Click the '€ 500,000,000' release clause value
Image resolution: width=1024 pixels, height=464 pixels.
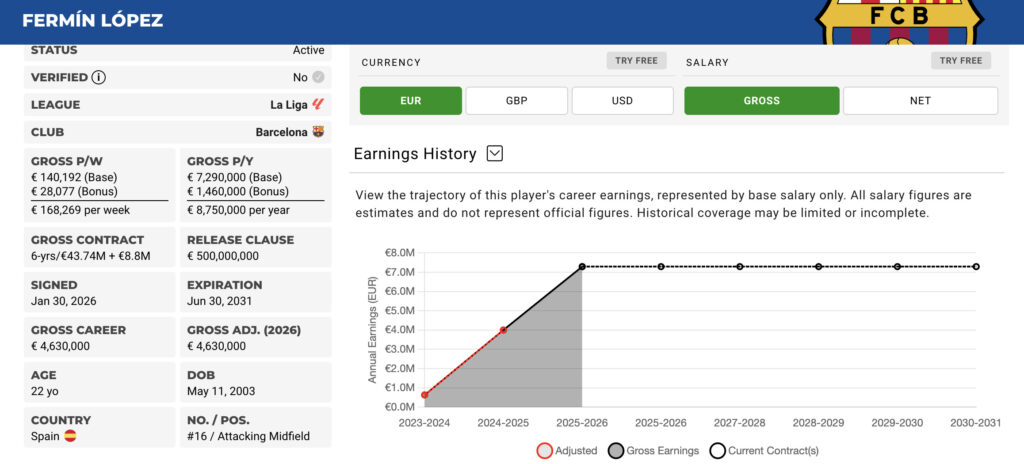[x=223, y=256]
